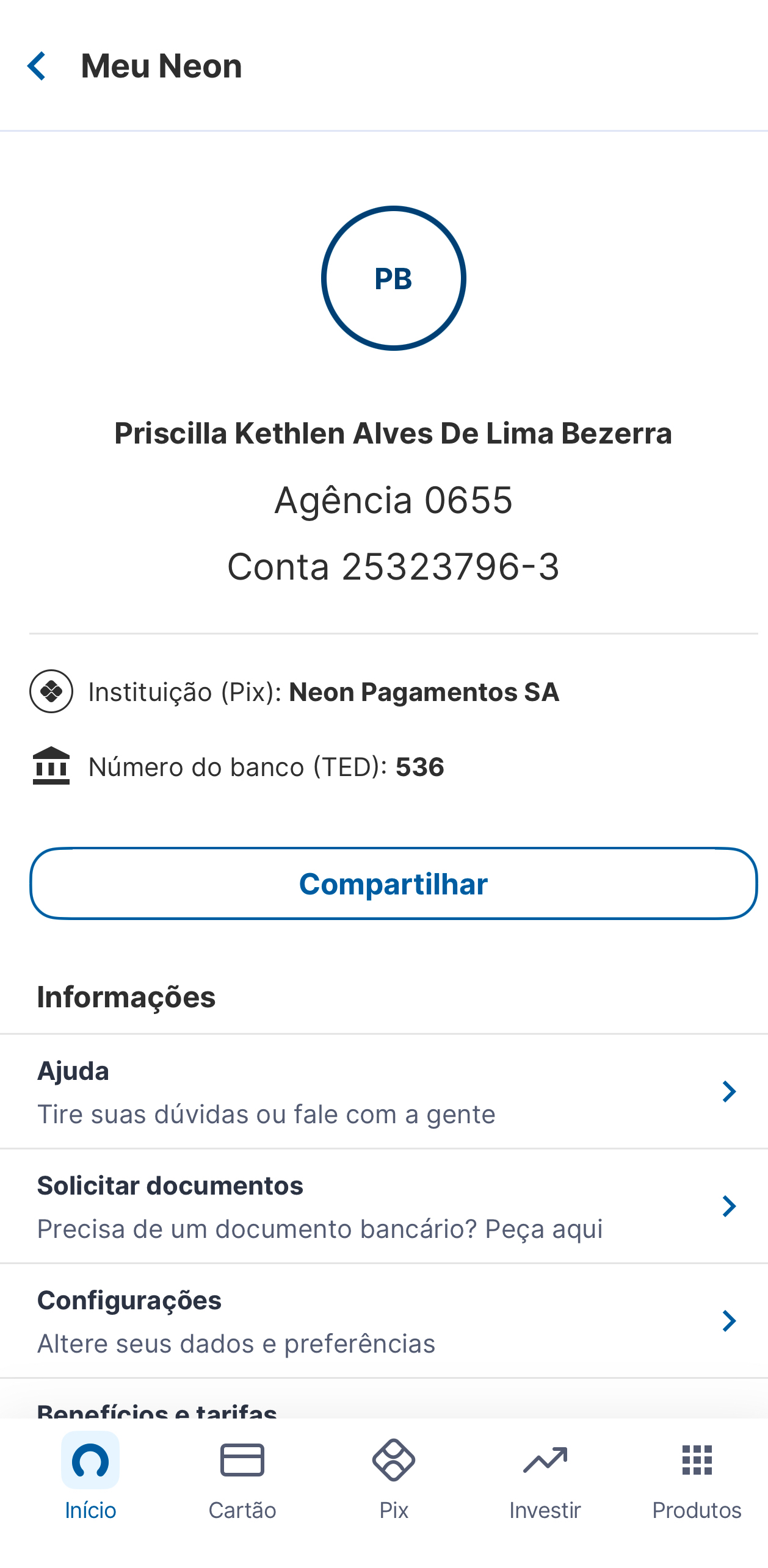This screenshot has width=768, height=1568.
Task: Open Configurações settings entry
Action: (x=236, y=1321)
